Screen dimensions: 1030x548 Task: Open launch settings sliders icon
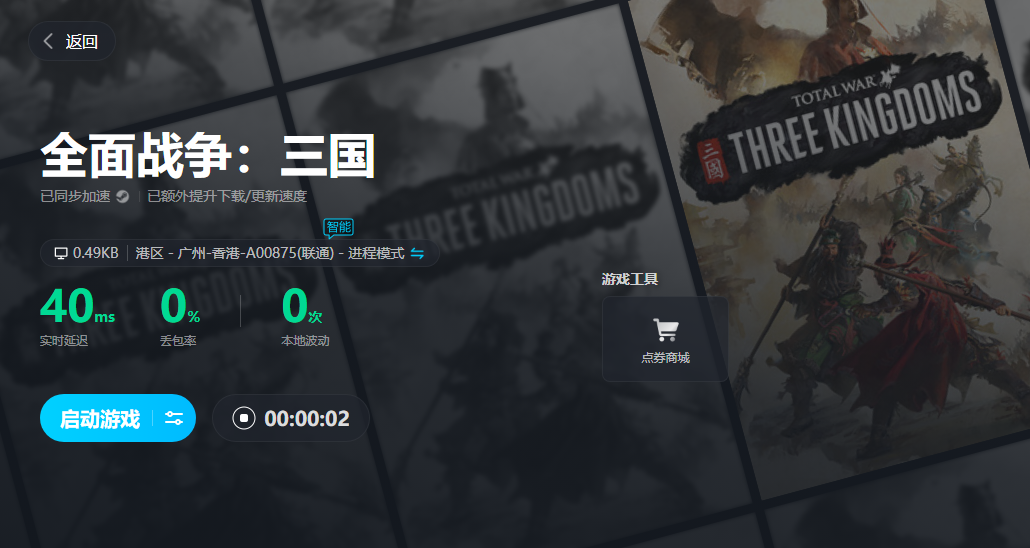[x=174, y=418]
